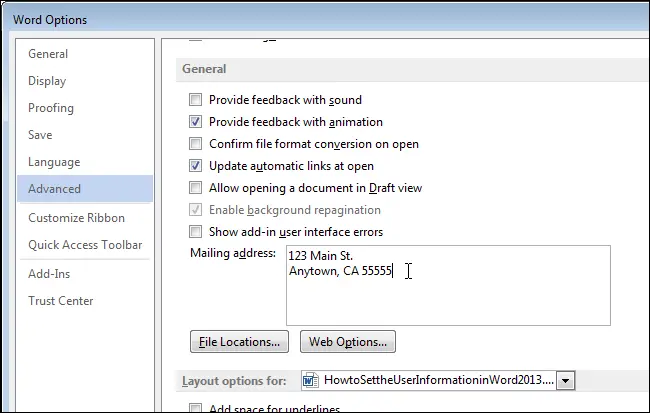The width and height of the screenshot is (650, 413).
Task: Uncheck Provide feedback with animation
Action: (x=195, y=121)
